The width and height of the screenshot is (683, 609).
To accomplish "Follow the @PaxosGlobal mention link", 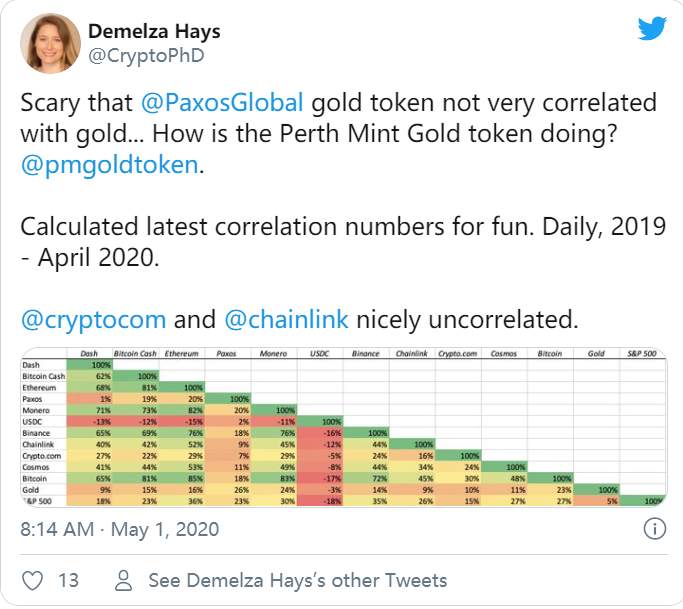I will pos(222,103).
